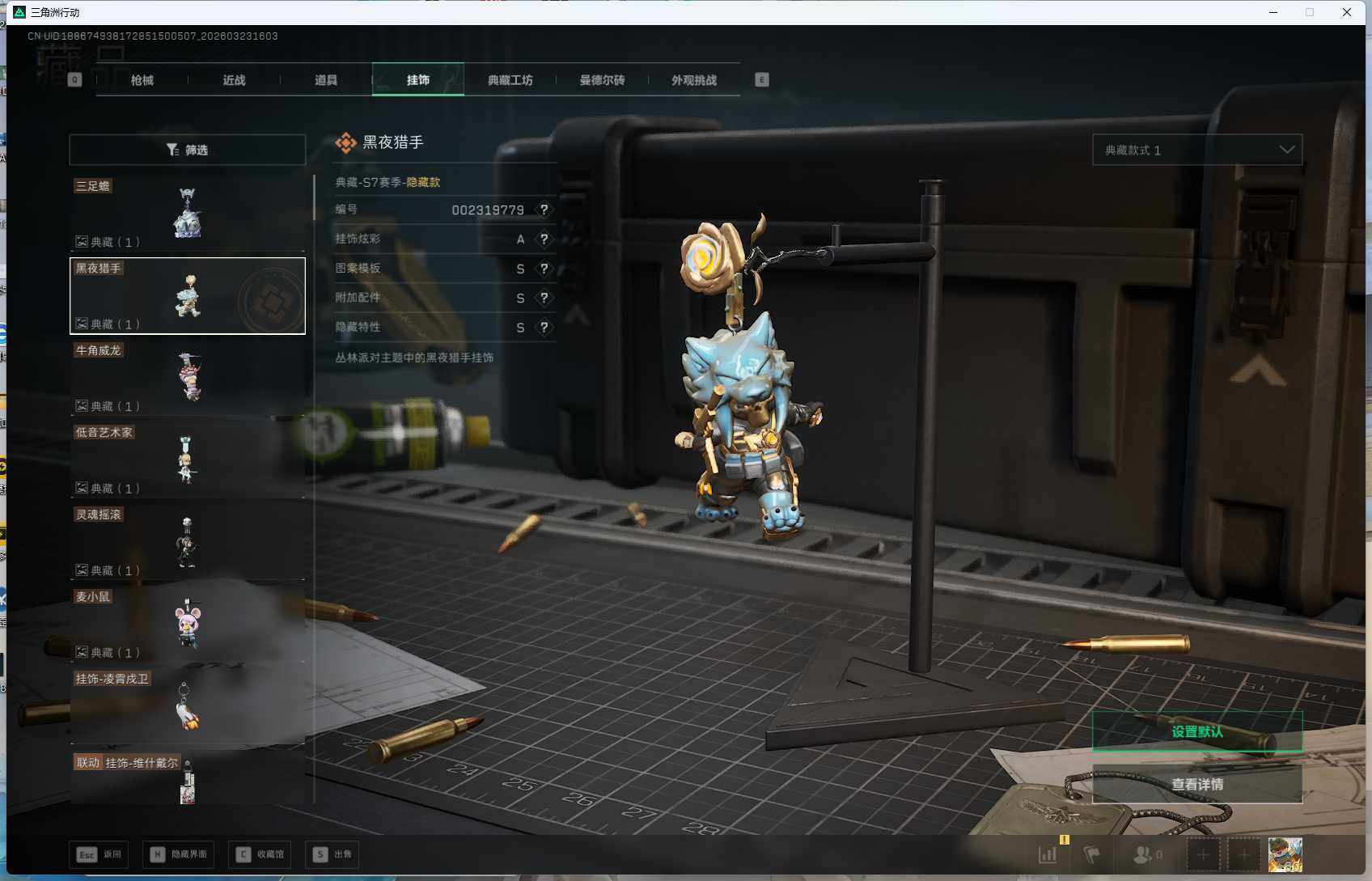This screenshot has width=1372, height=881.
Task: Click the collection icon on 黑夜猎手 row
Action: pos(82,324)
